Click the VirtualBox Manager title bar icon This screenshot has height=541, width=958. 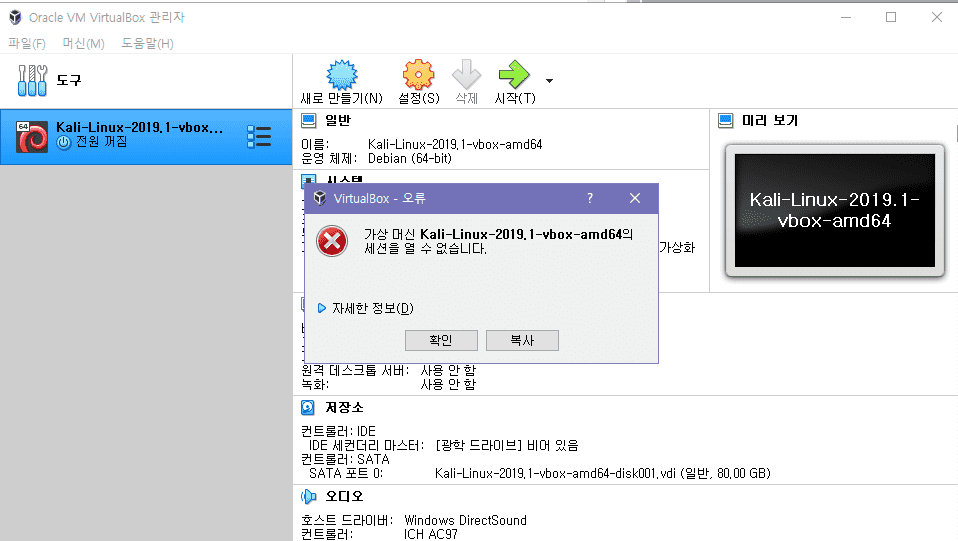(15, 17)
